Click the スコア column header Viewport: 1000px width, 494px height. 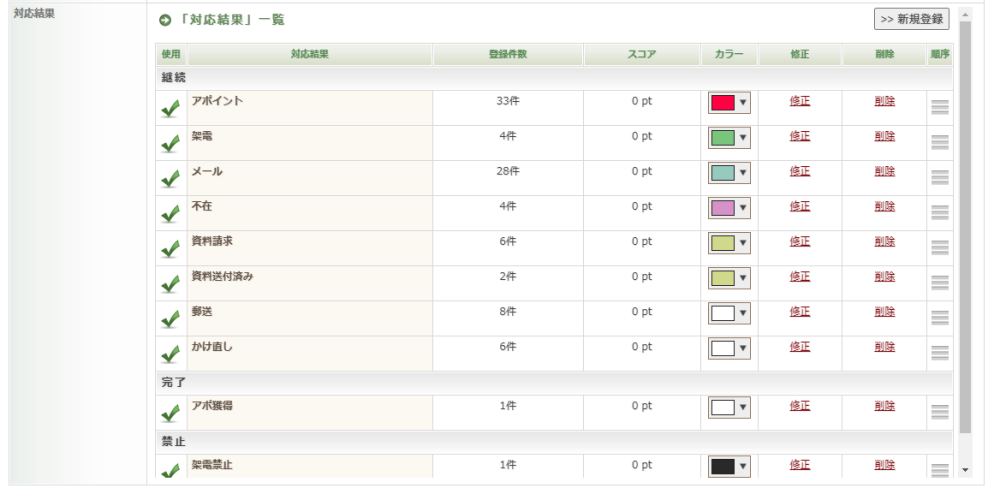[641, 55]
